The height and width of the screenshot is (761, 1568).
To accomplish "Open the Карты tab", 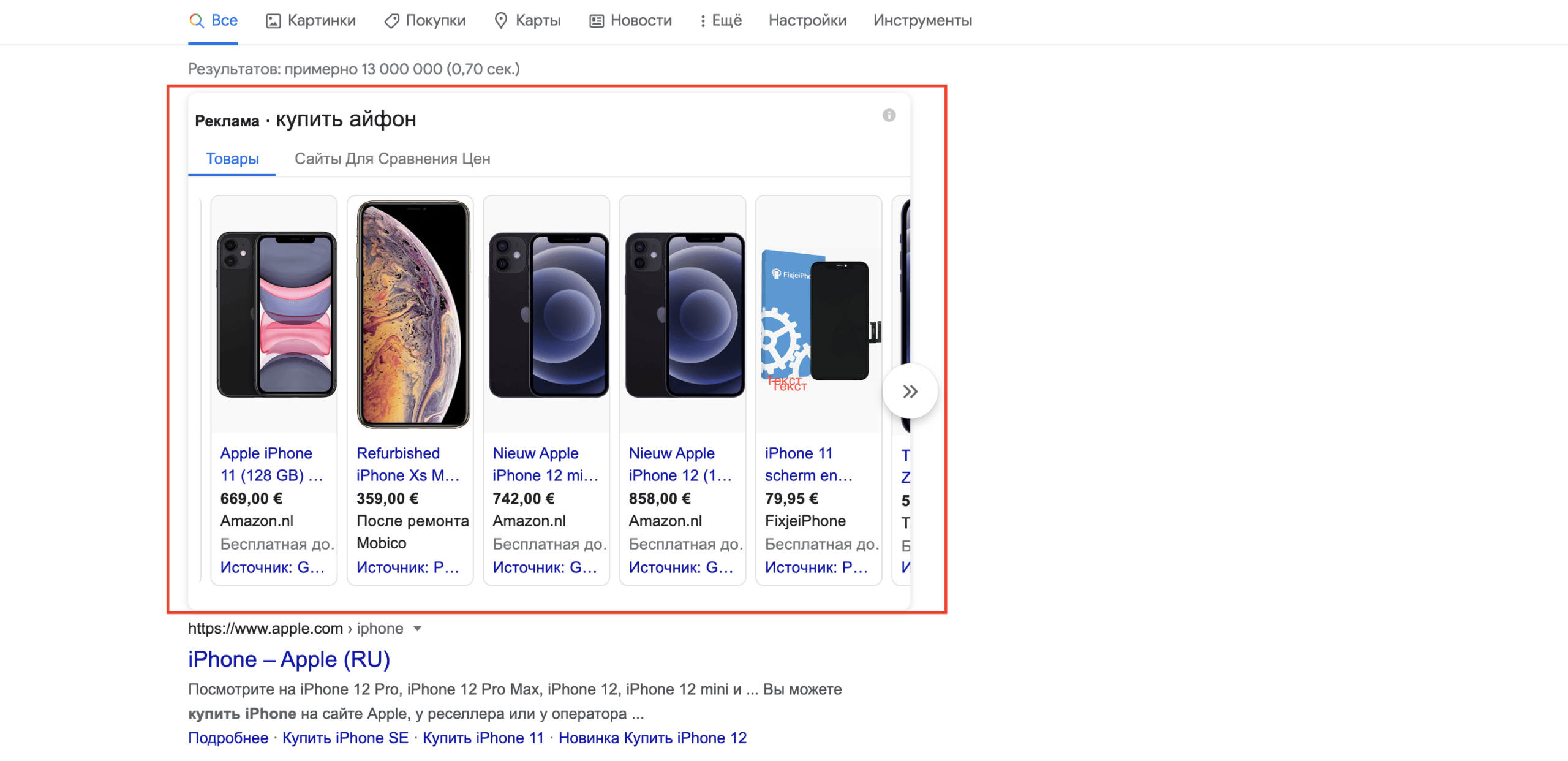I will tap(527, 21).
